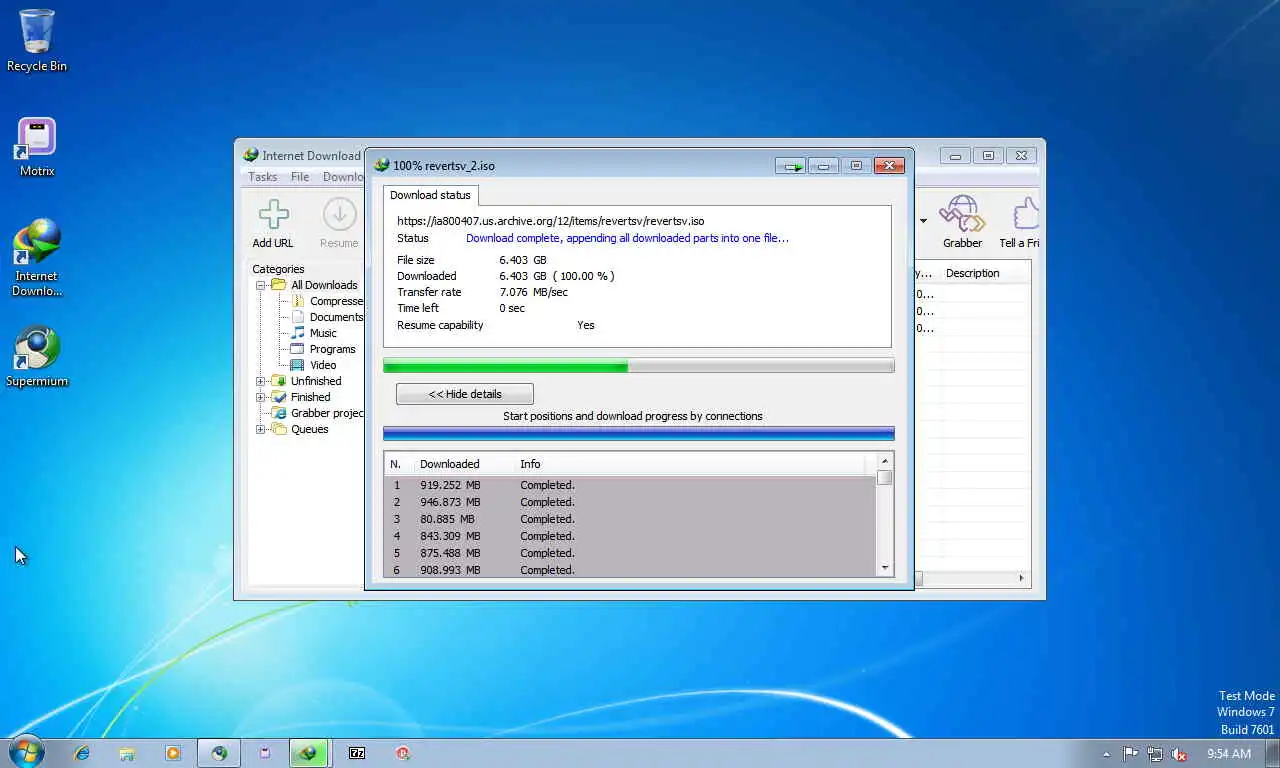Click the green arrow button in the download dialog title bar
Image resolution: width=1280 pixels, height=768 pixels.
[790, 166]
